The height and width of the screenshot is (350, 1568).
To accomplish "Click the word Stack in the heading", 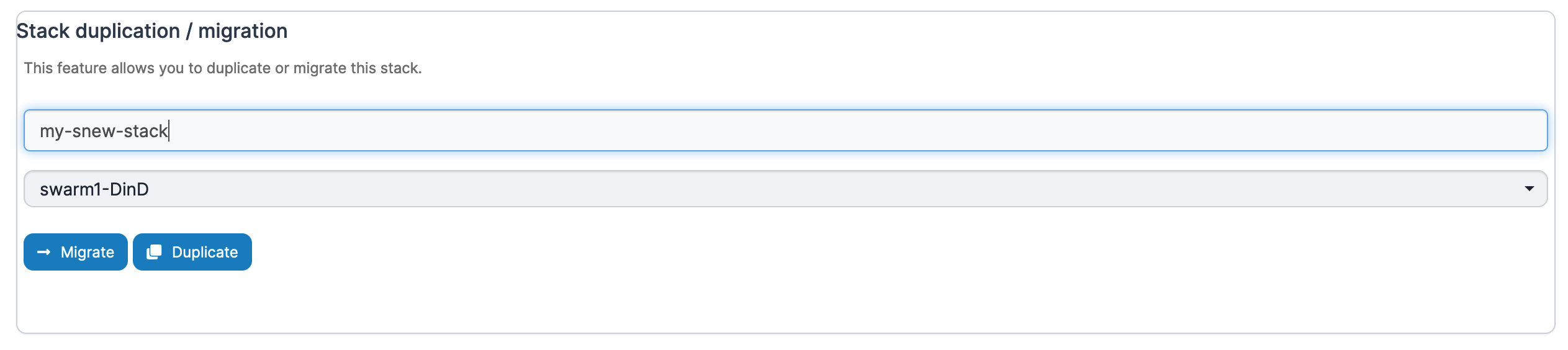I will [x=43, y=31].
